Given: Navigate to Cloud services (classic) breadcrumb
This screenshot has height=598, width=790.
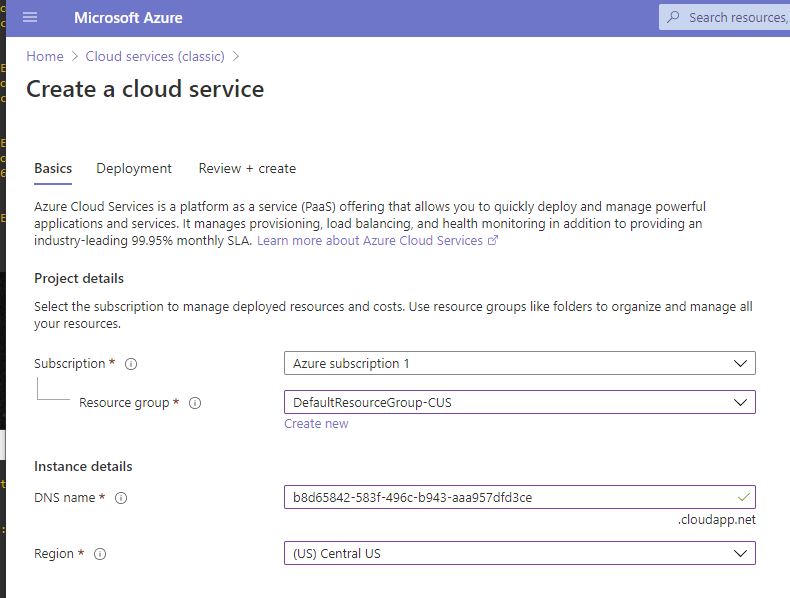Looking at the screenshot, I should tap(155, 57).
